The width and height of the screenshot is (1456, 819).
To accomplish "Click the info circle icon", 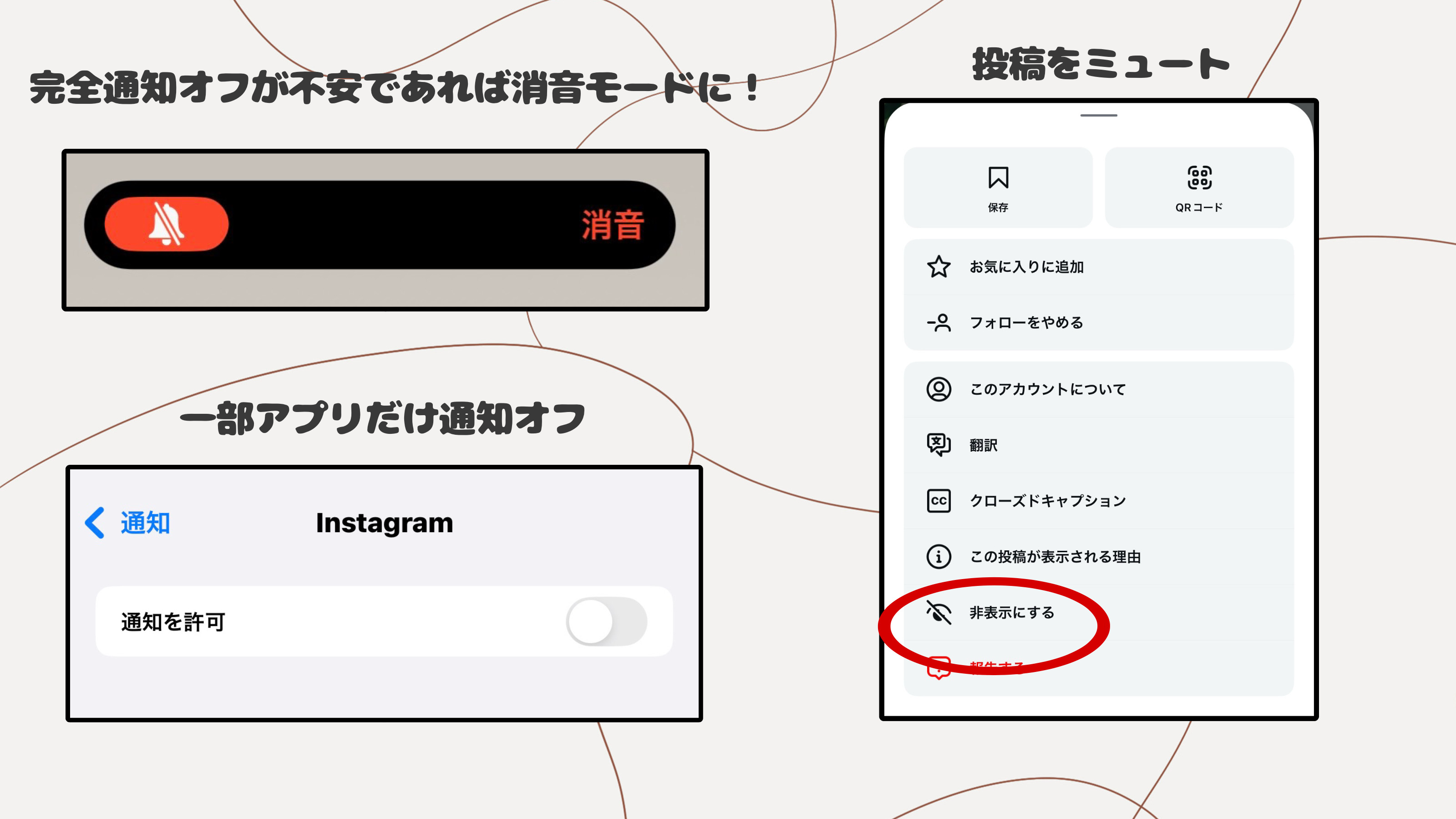I will tap(939, 556).
